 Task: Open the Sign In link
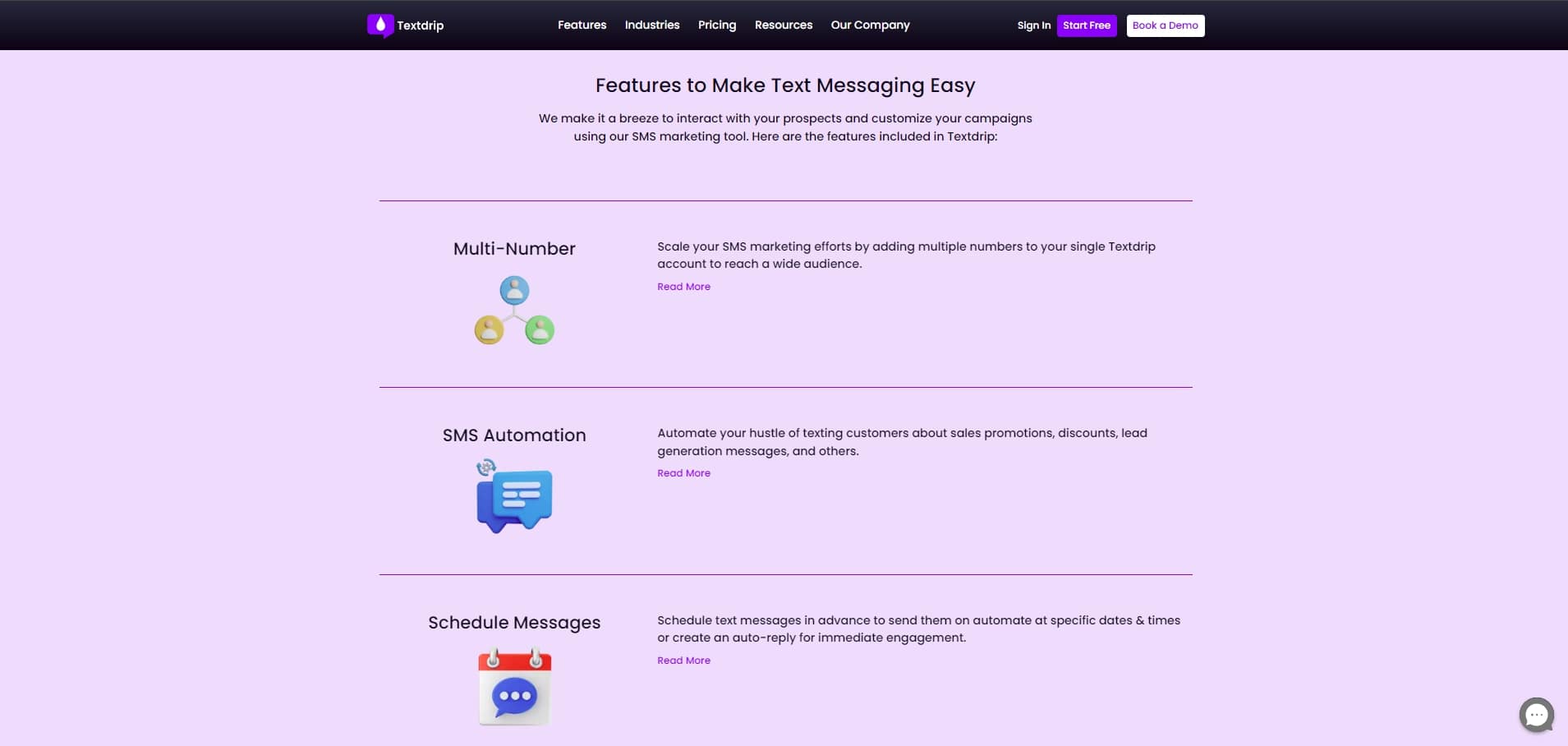(x=1033, y=25)
